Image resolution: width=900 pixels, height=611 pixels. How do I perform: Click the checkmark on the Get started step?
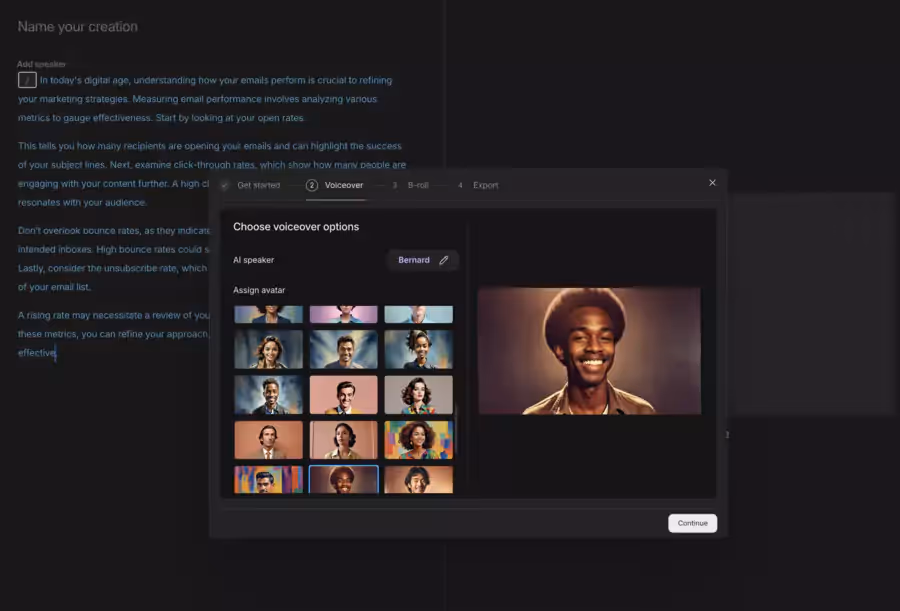(x=225, y=185)
